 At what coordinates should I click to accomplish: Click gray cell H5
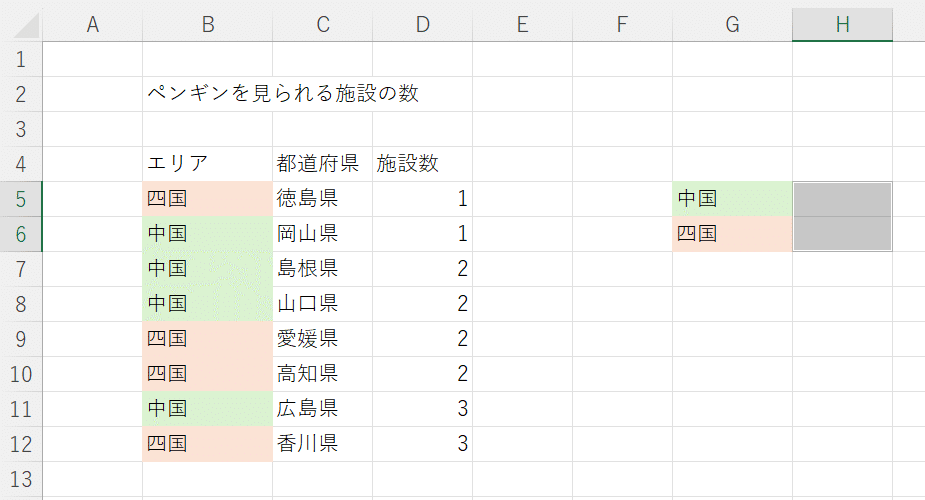click(x=842, y=199)
